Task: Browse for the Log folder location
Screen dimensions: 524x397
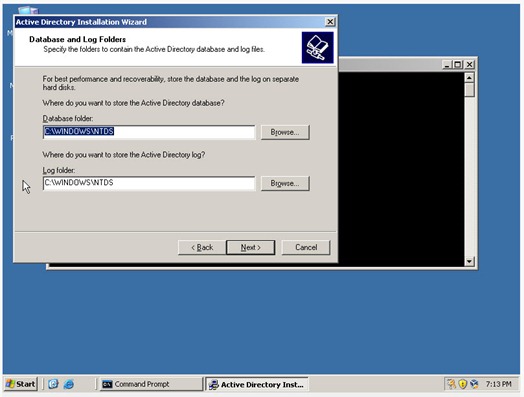Action: click(285, 183)
